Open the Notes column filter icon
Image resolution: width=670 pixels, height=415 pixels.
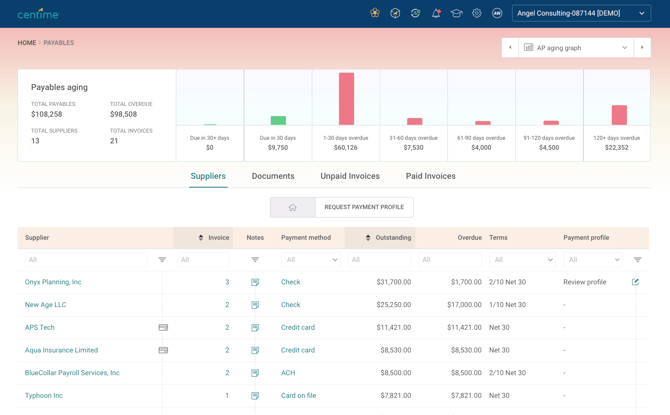(255, 259)
